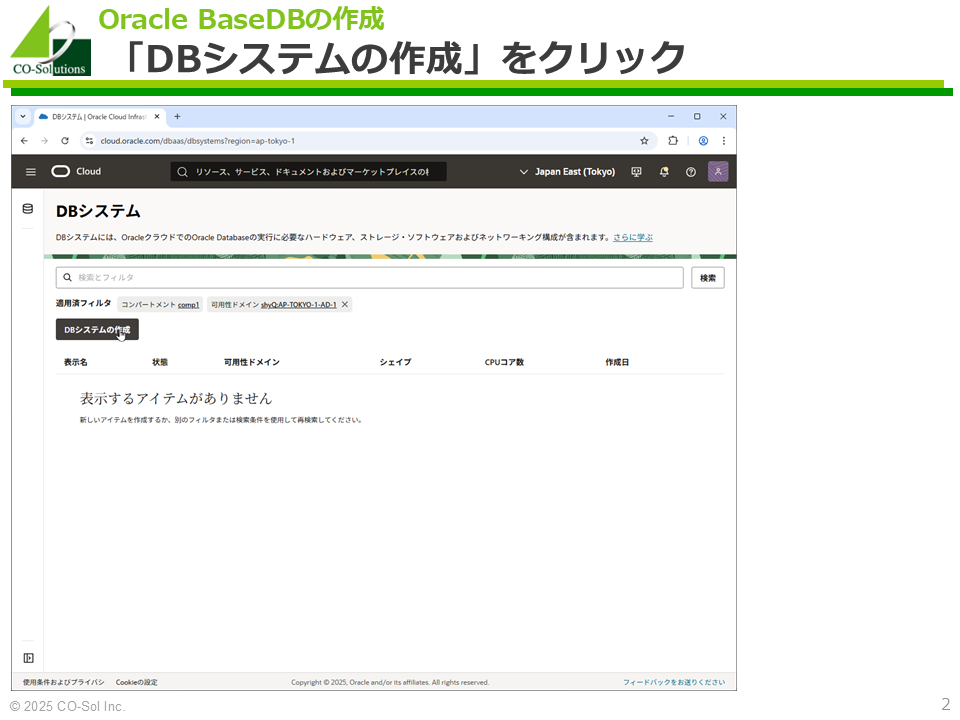
Task: Click the DBシステムの作成 button
Action: 97,329
